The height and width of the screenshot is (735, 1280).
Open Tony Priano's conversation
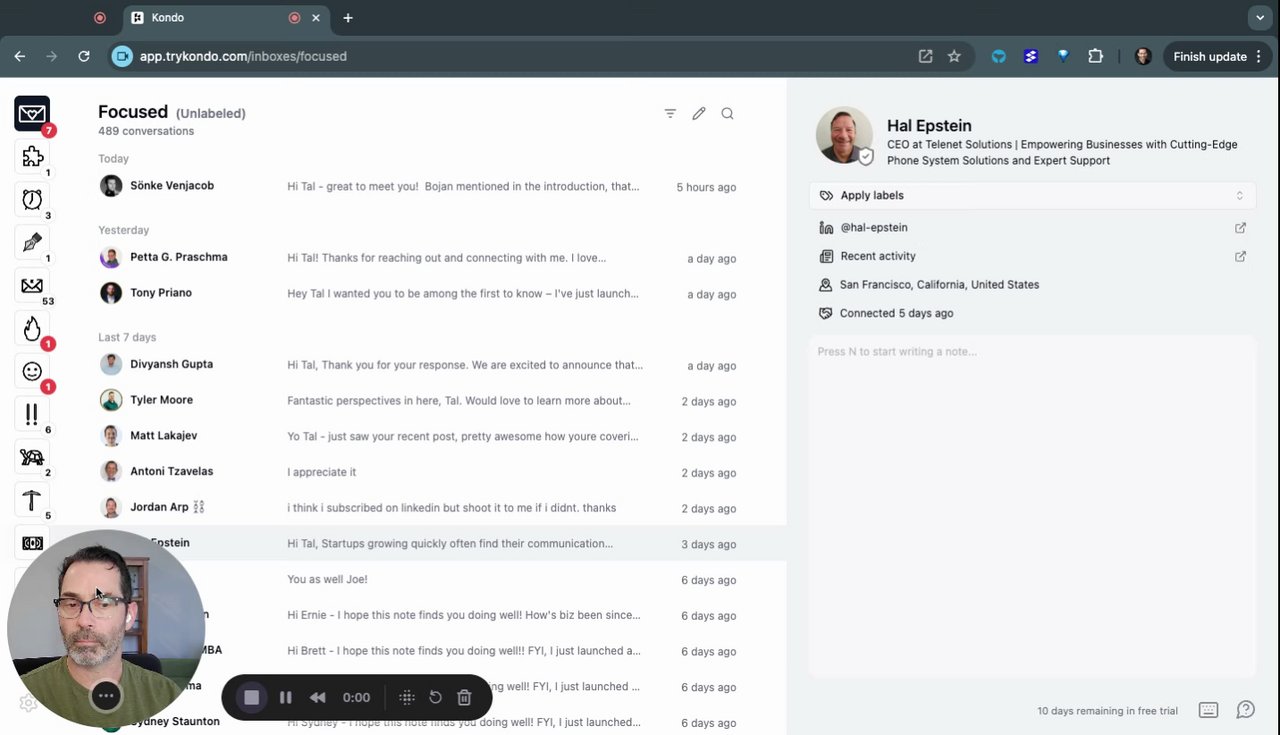(418, 294)
